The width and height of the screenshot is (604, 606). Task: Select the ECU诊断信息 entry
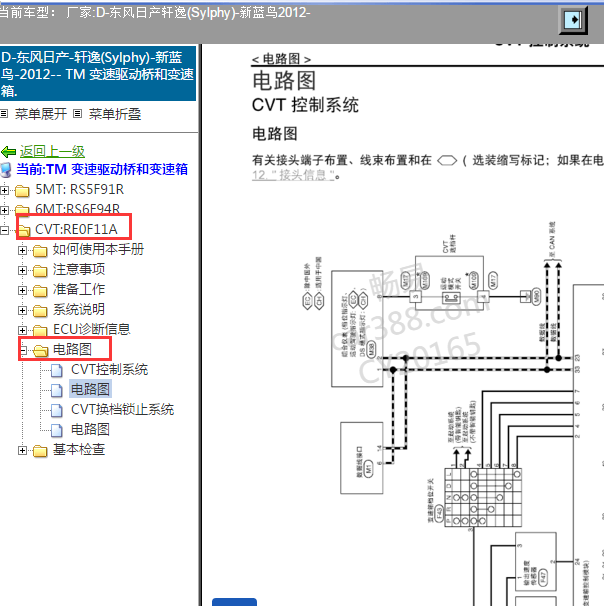pyautogui.click(x=92, y=329)
